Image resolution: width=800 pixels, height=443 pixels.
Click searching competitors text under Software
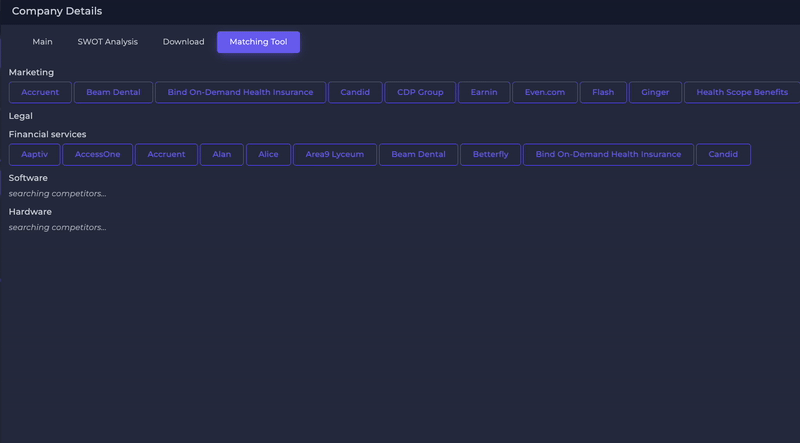click(58, 194)
